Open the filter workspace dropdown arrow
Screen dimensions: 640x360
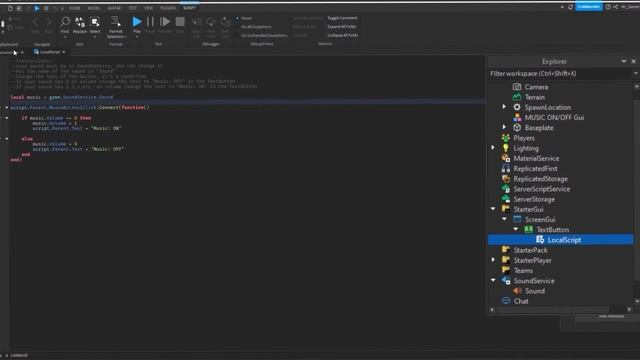pyautogui.click(x=636, y=73)
